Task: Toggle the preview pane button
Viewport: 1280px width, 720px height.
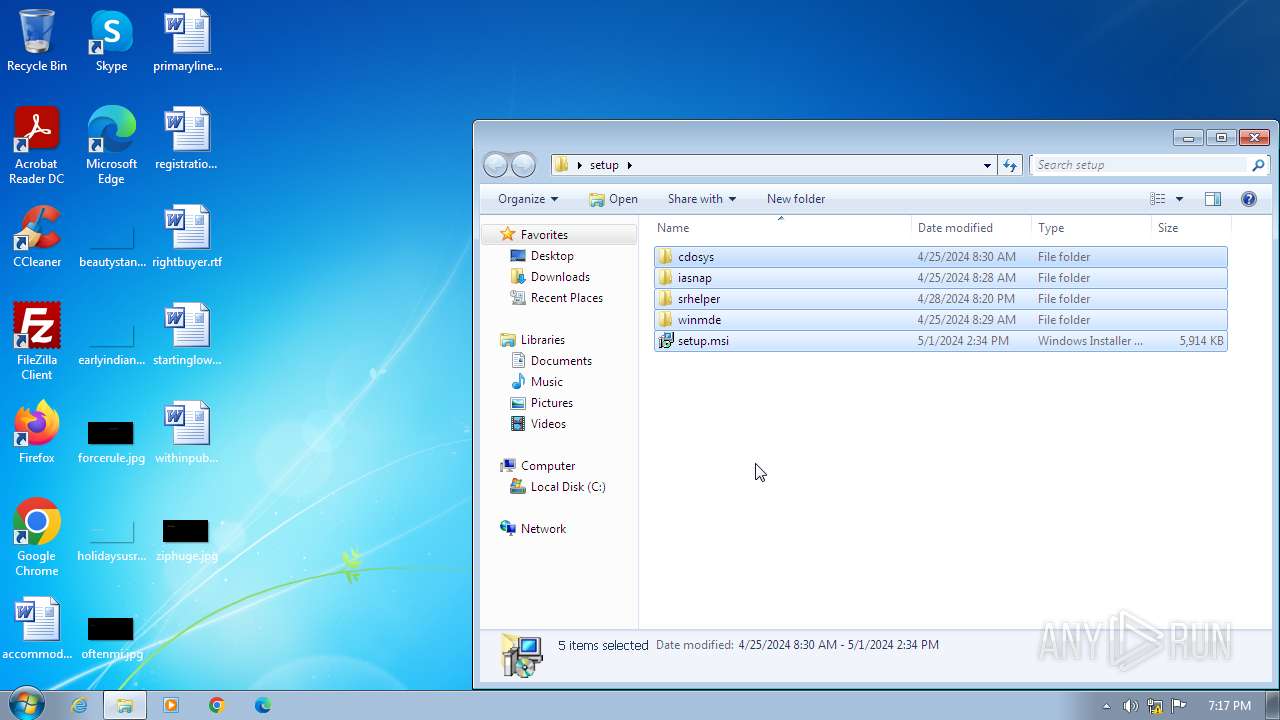Action: coord(1213,199)
